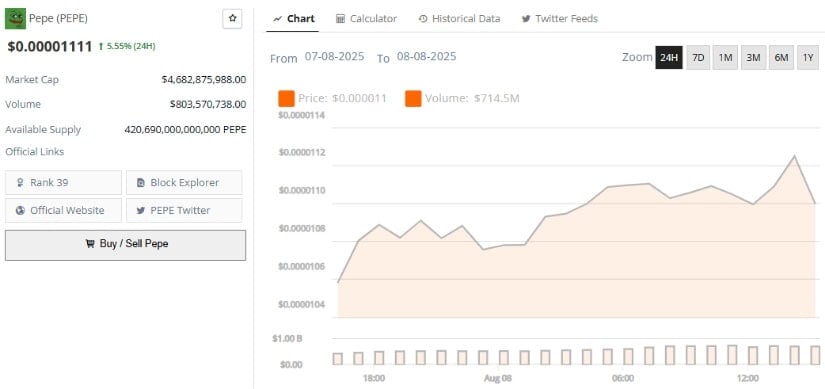Set chart zoom to 1Y
This screenshot has width=825, height=389.
click(808, 57)
